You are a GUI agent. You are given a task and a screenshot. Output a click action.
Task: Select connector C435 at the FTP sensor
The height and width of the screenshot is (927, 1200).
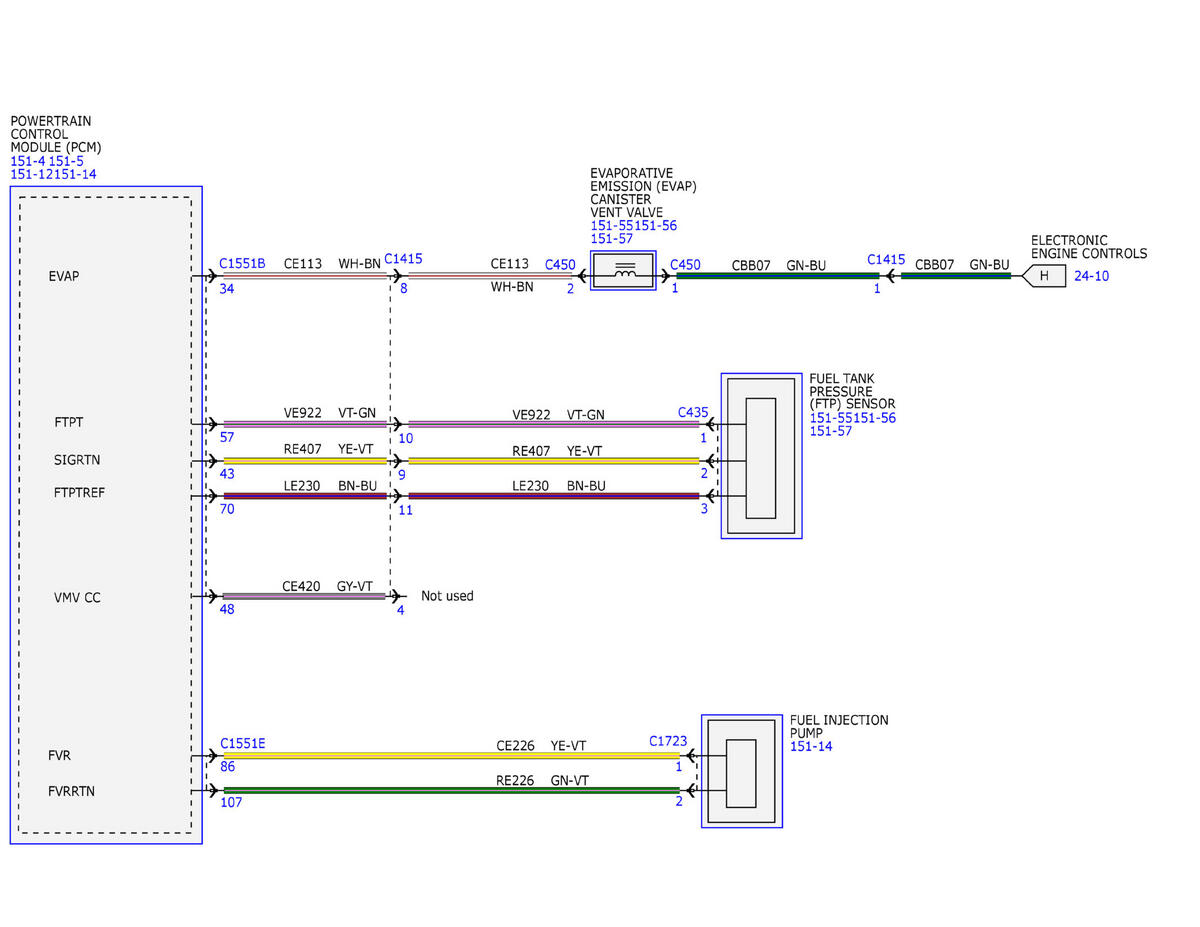(x=692, y=412)
